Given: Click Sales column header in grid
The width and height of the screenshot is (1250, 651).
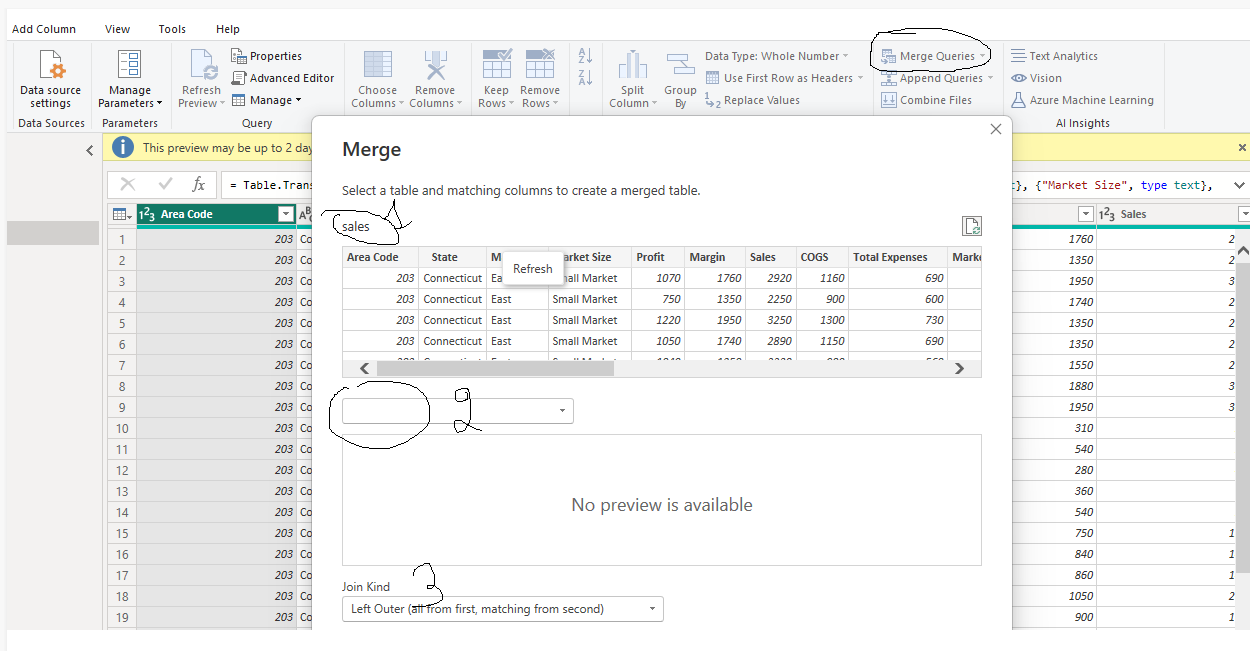Looking at the screenshot, I should click(x=1166, y=214).
